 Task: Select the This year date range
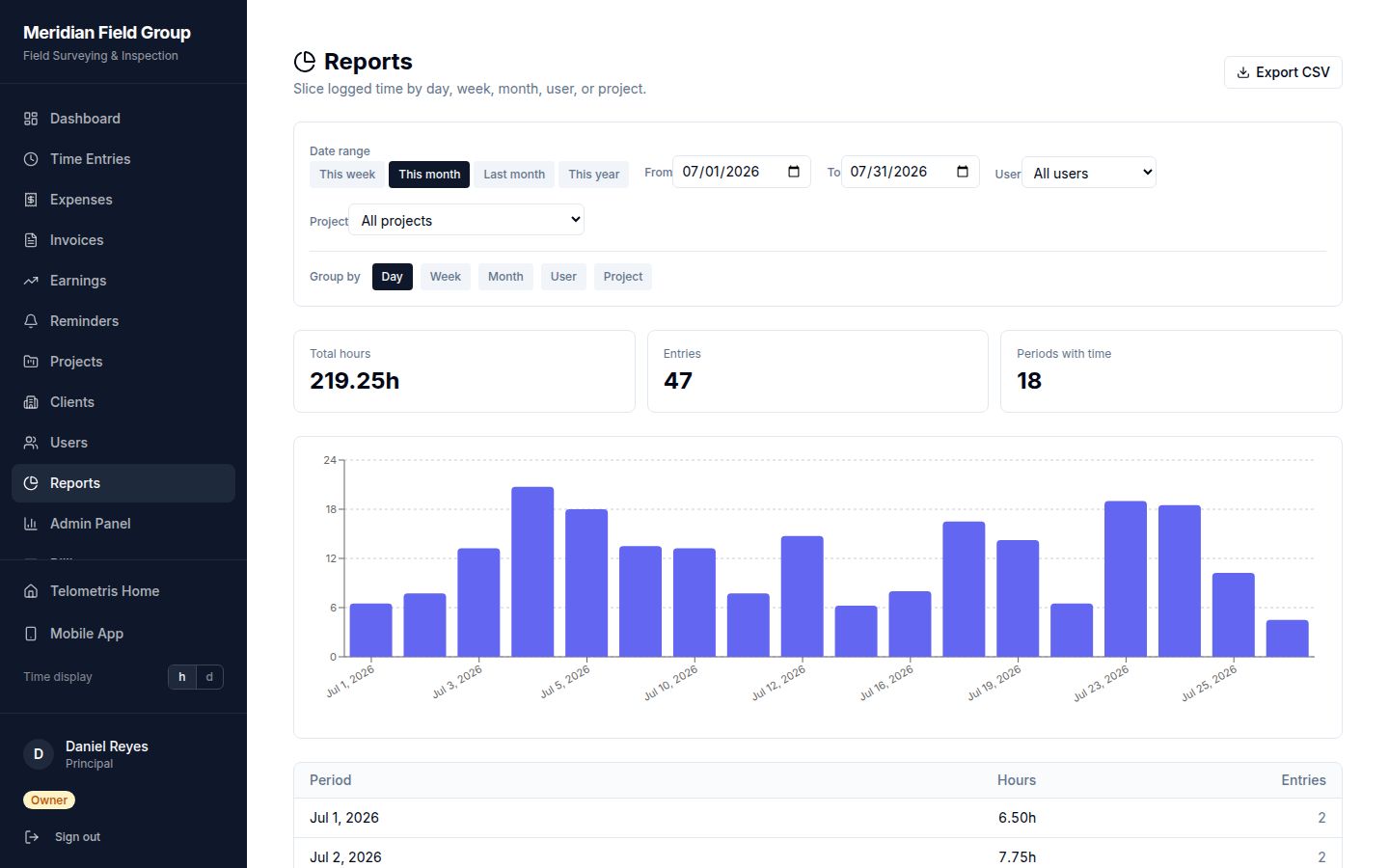click(594, 175)
